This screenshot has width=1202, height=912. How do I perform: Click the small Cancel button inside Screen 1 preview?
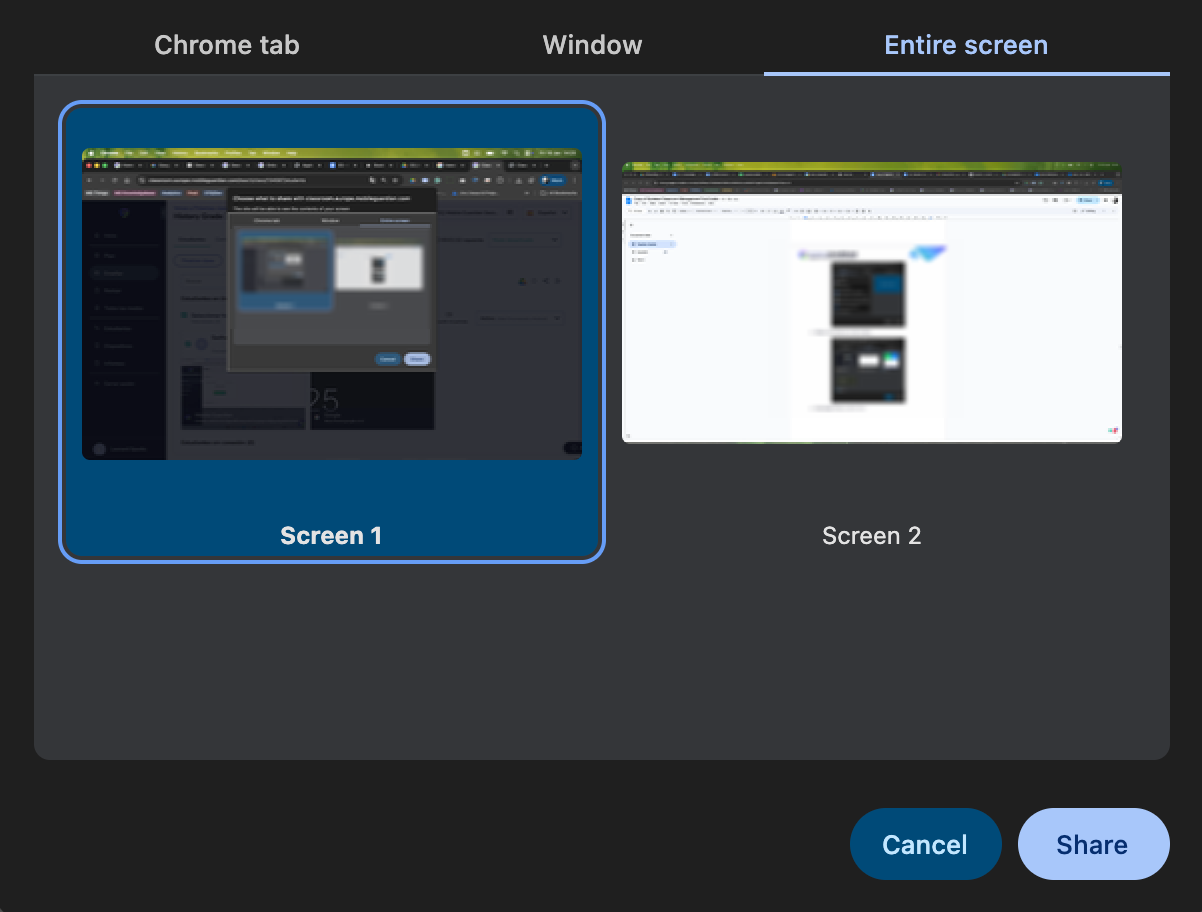click(387, 358)
